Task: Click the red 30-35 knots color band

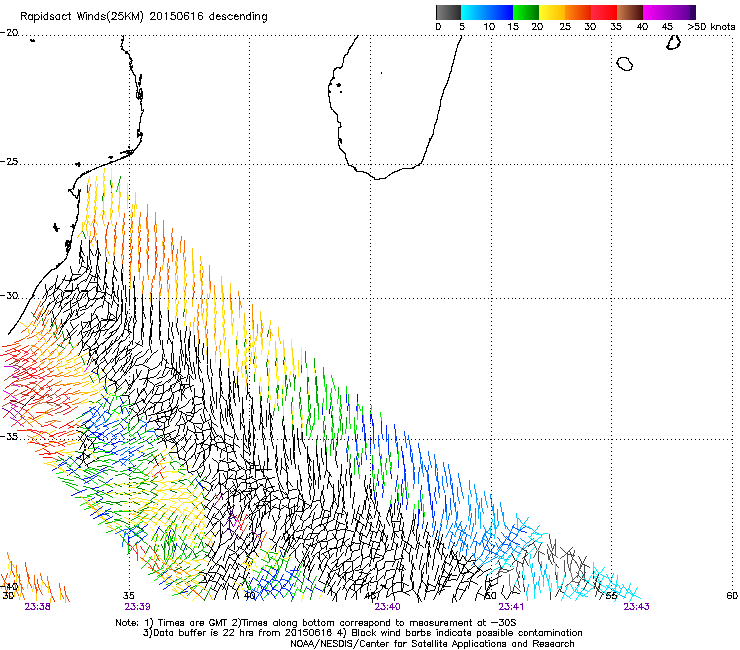Action: click(x=604, y=12)
